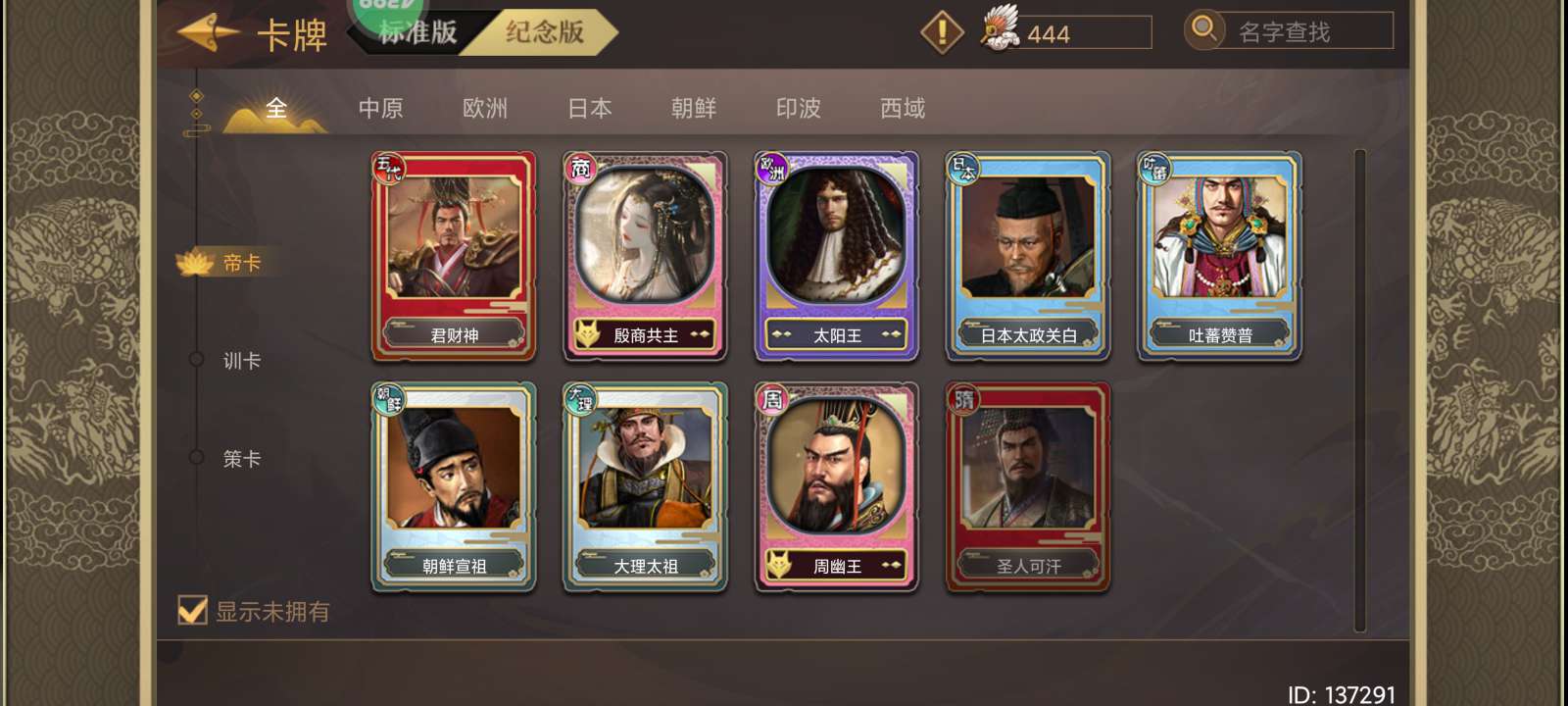
Task: Open the 大理太祖 card
Action: click(645, 487)
